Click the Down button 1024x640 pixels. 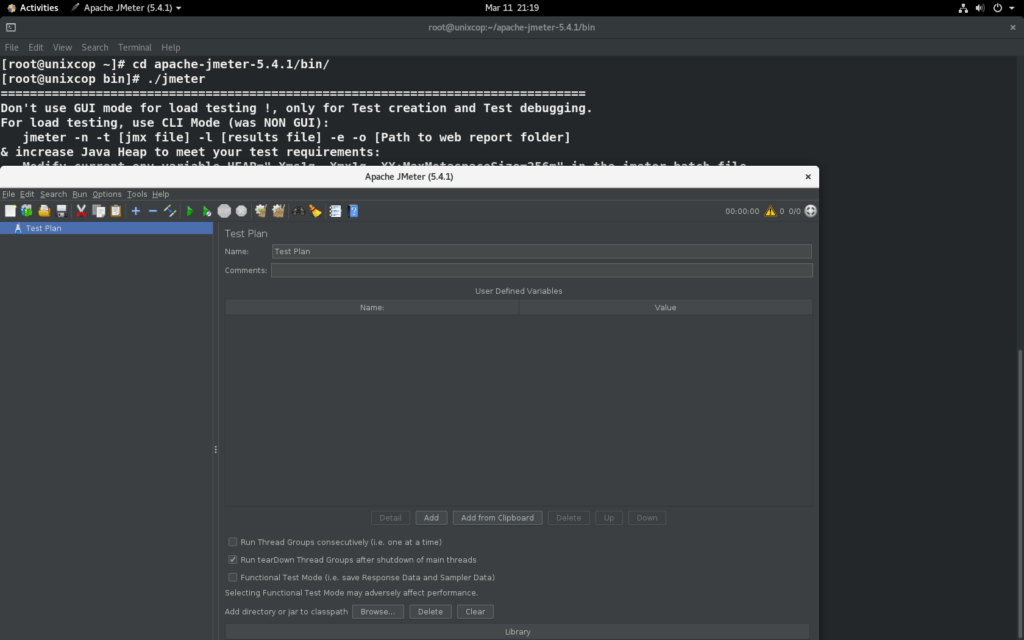(x=647, y=518)
